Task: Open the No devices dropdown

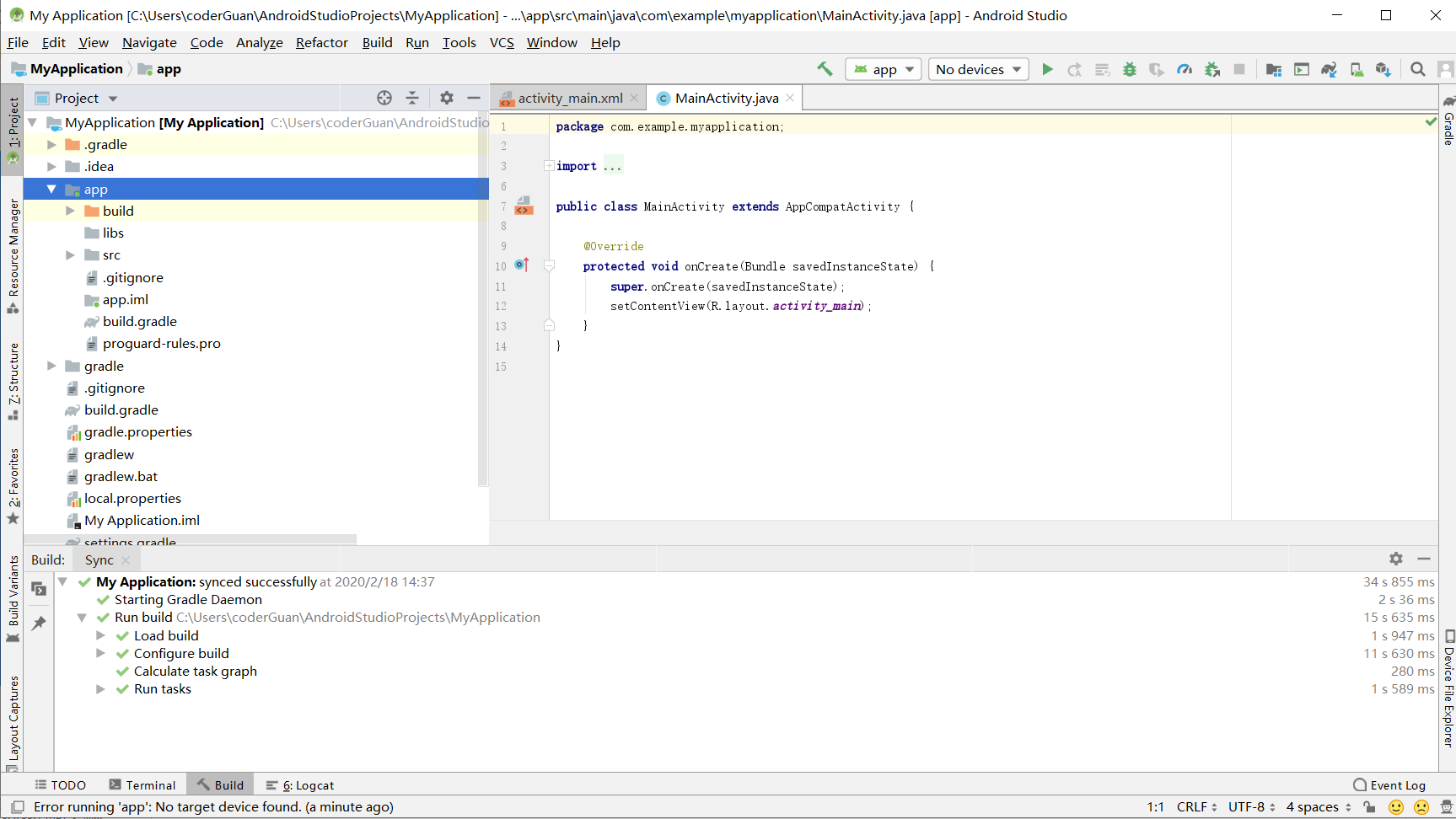Action: coord(979,69)
